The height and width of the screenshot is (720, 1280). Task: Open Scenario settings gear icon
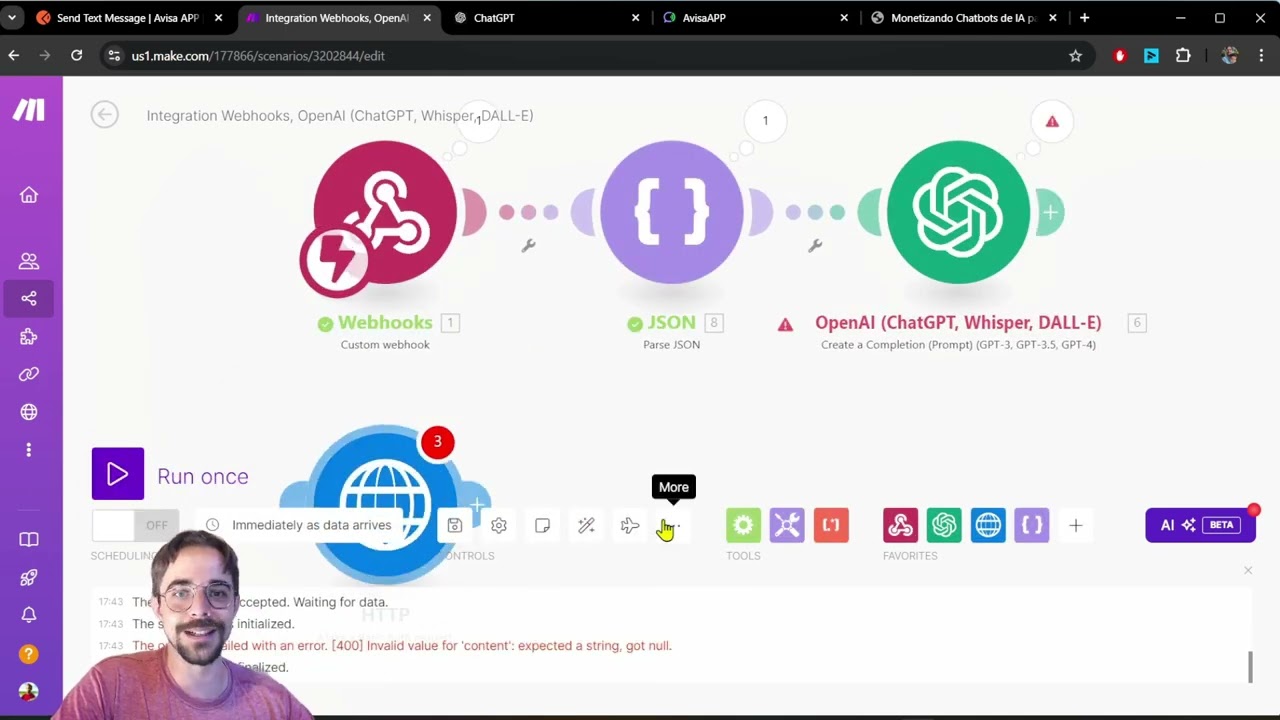pos(499,525)
